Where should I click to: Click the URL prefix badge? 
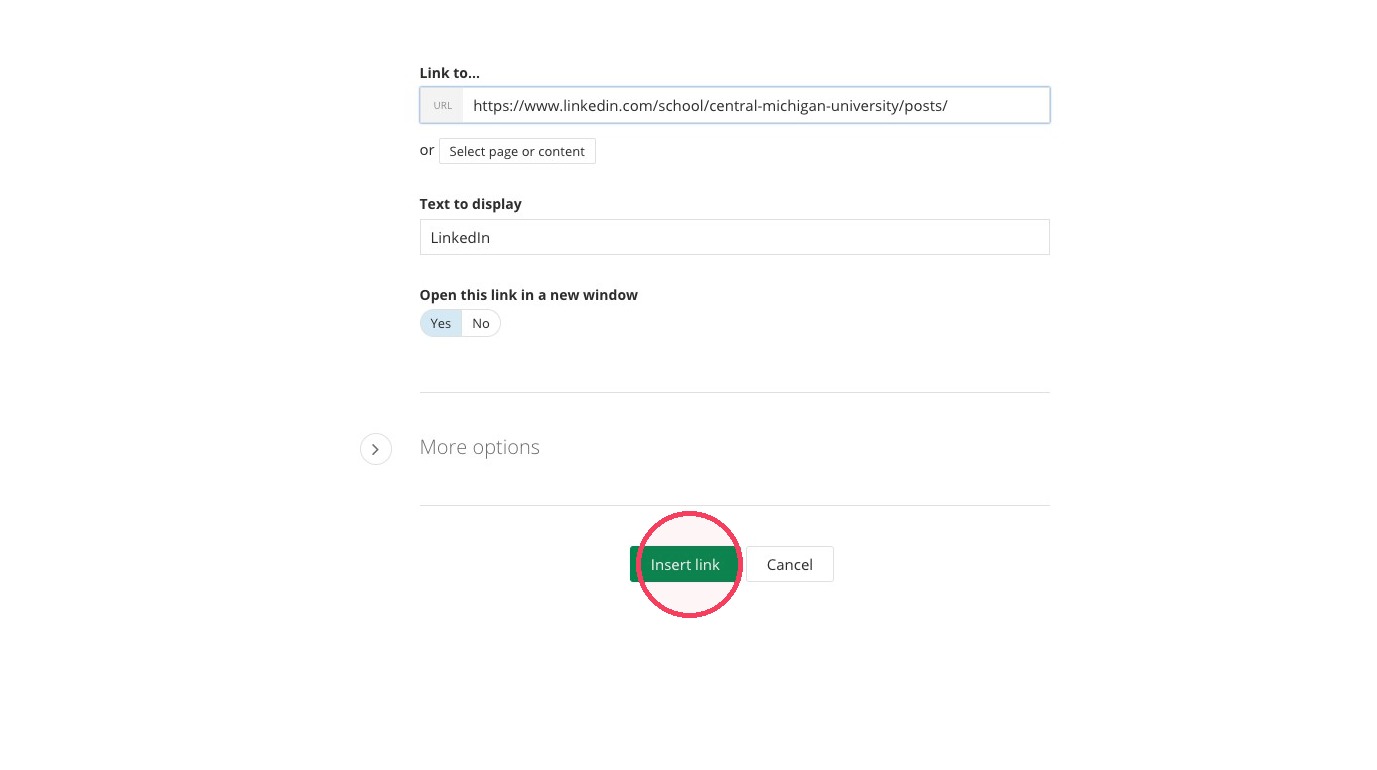point(442,105)
